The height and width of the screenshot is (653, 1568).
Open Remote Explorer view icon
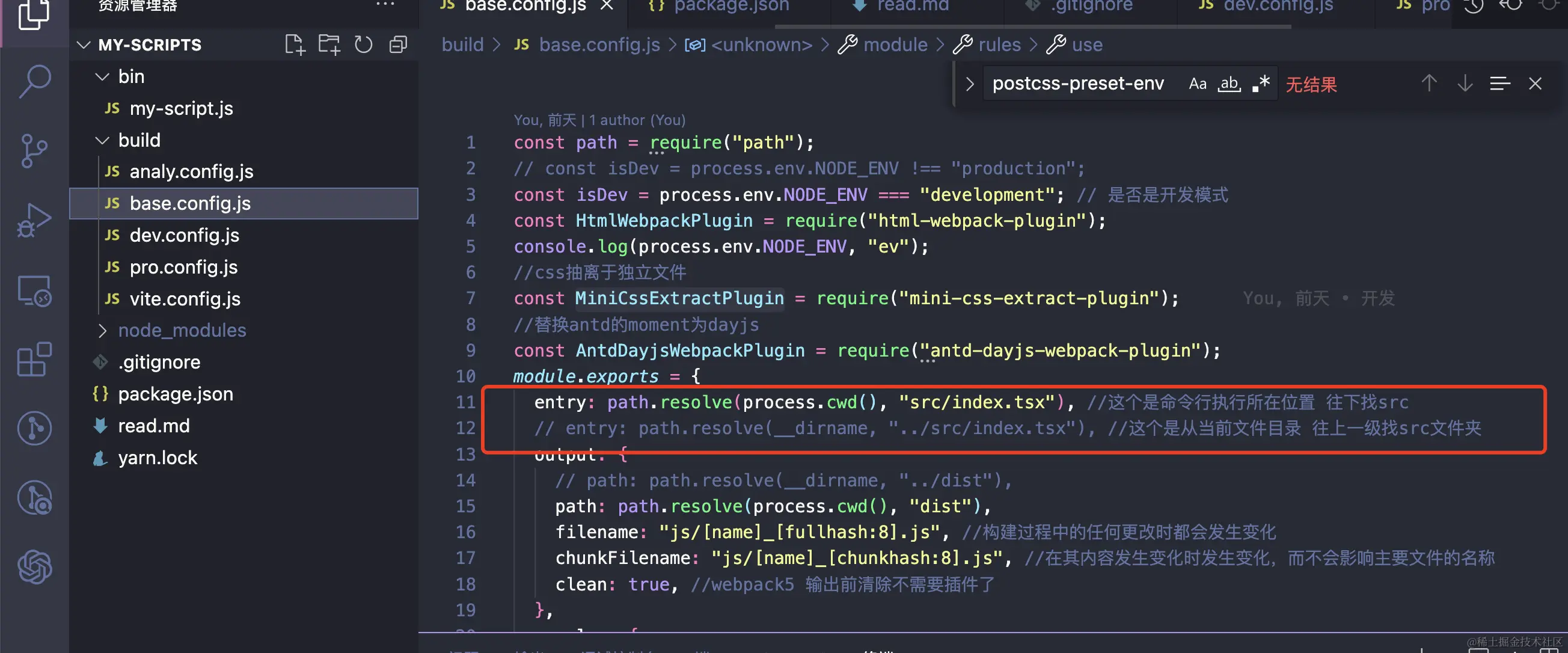tap(34, 291)
